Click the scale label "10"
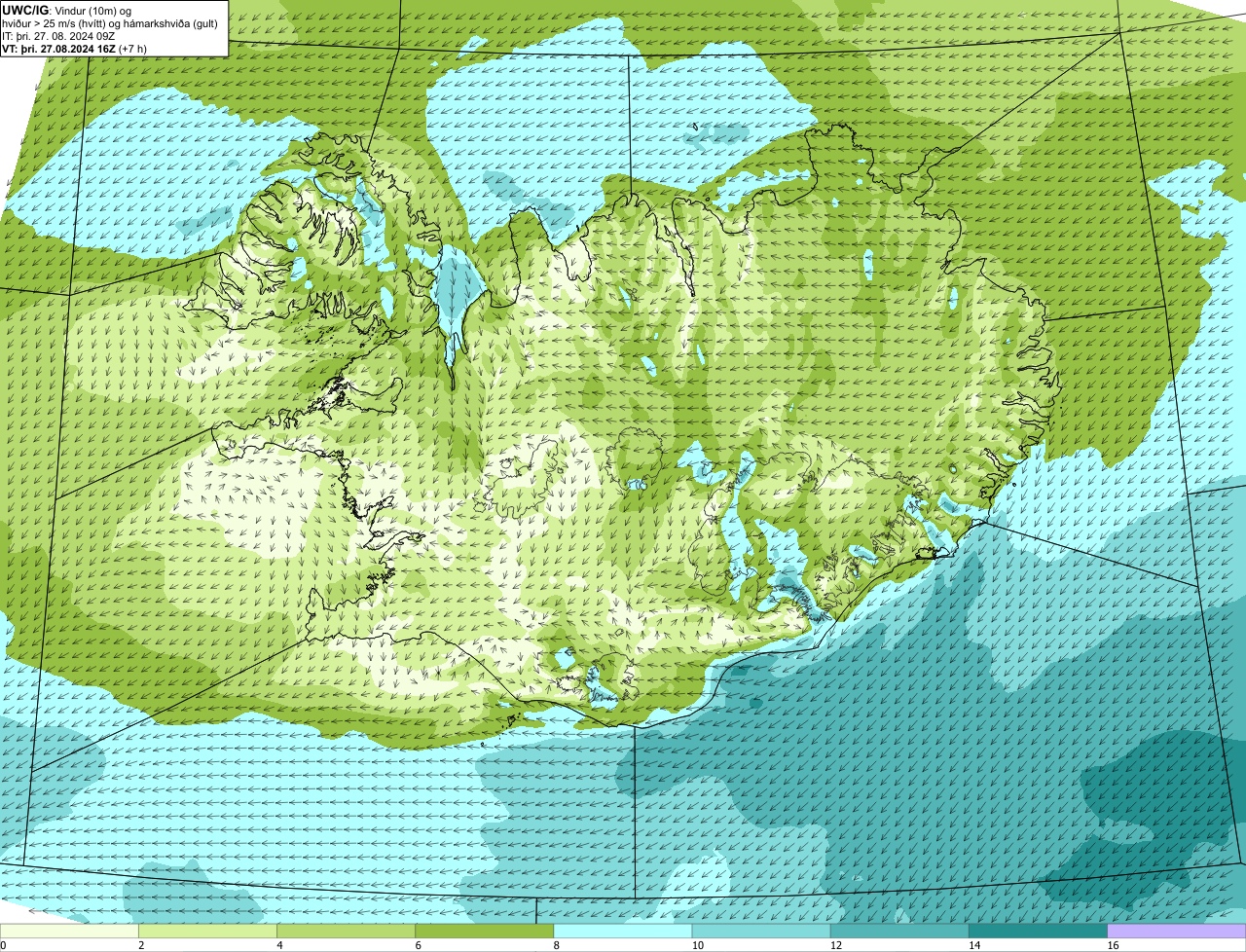 tap(697, 945)
